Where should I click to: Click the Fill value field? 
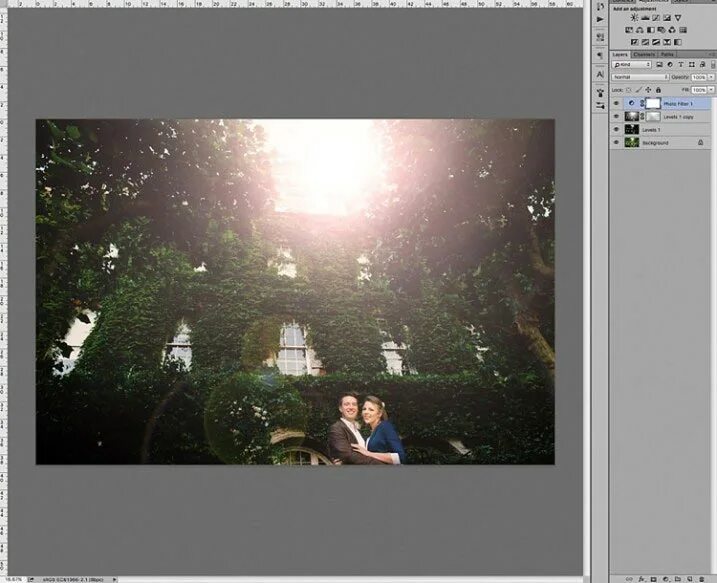(x=699, y=90)
